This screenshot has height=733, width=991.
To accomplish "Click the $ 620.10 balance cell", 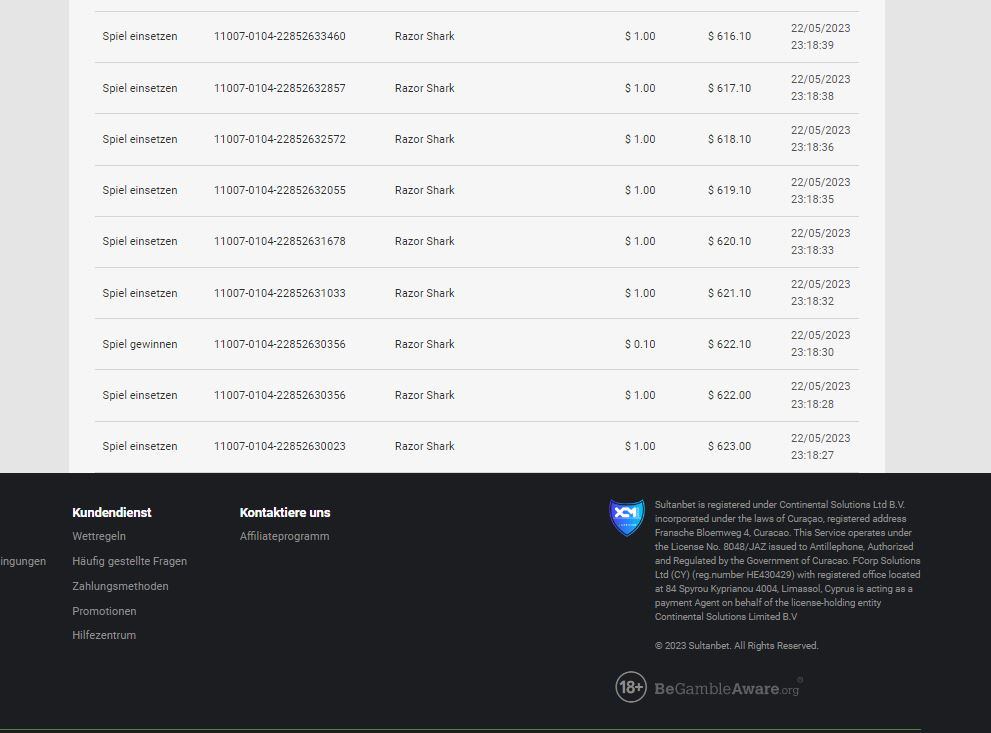I will point(729,241).
